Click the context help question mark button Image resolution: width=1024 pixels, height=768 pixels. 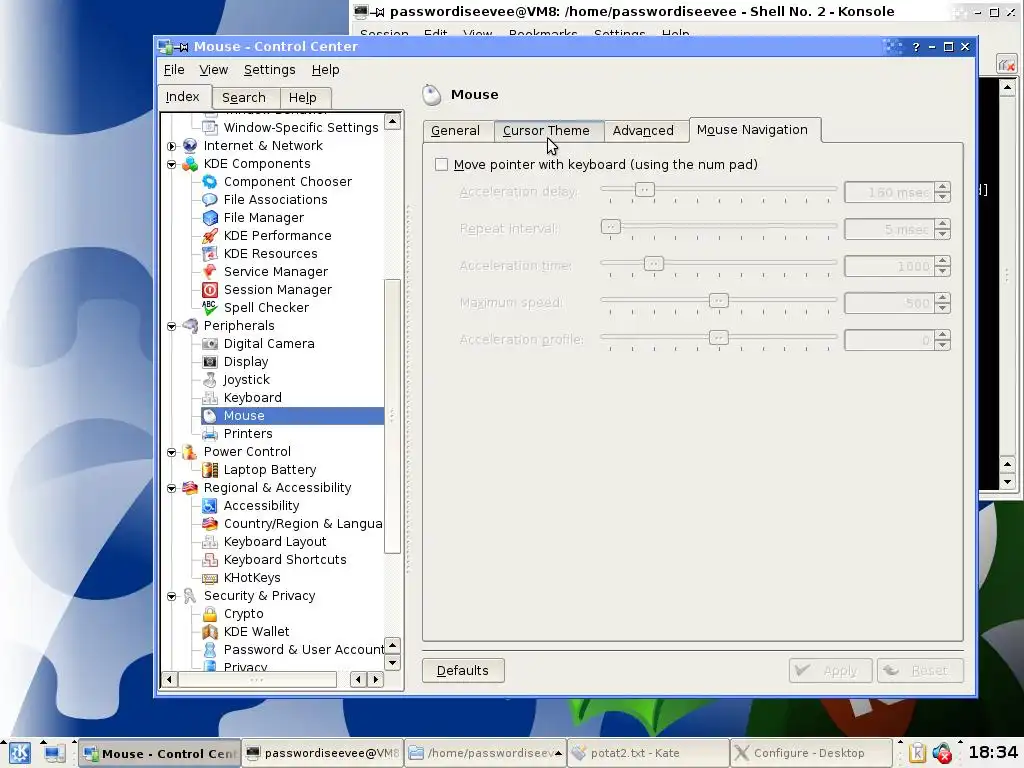[x=916, y=47]
